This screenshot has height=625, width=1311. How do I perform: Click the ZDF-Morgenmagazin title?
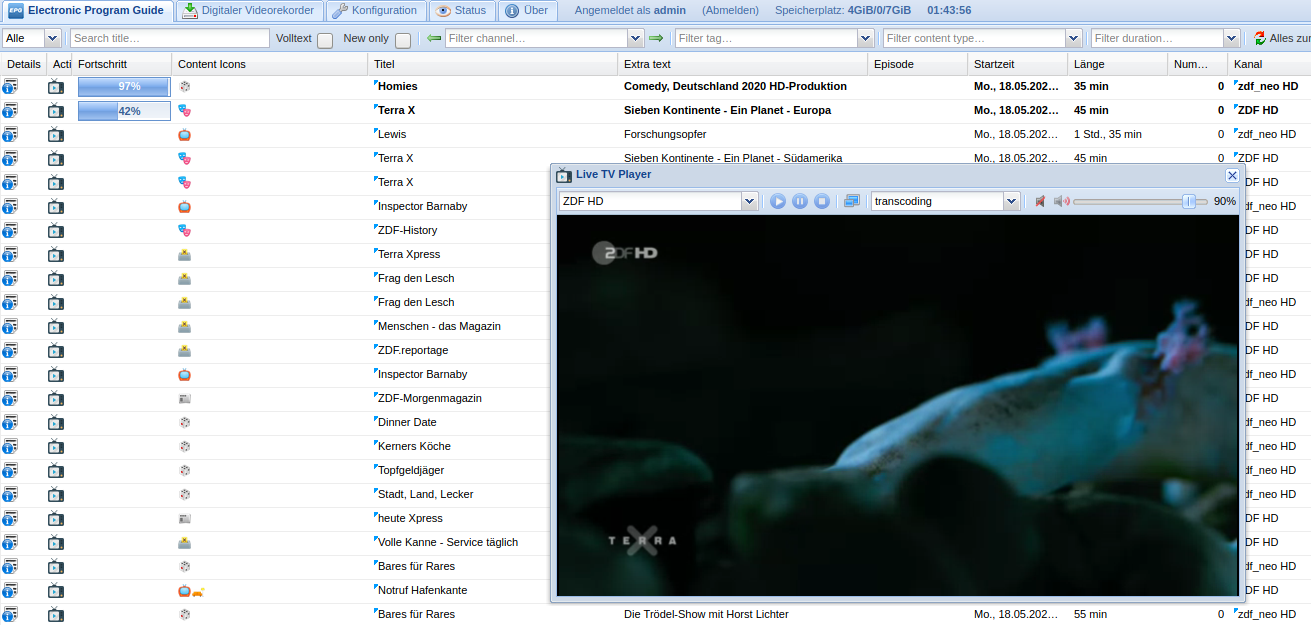tap(430, 398)
